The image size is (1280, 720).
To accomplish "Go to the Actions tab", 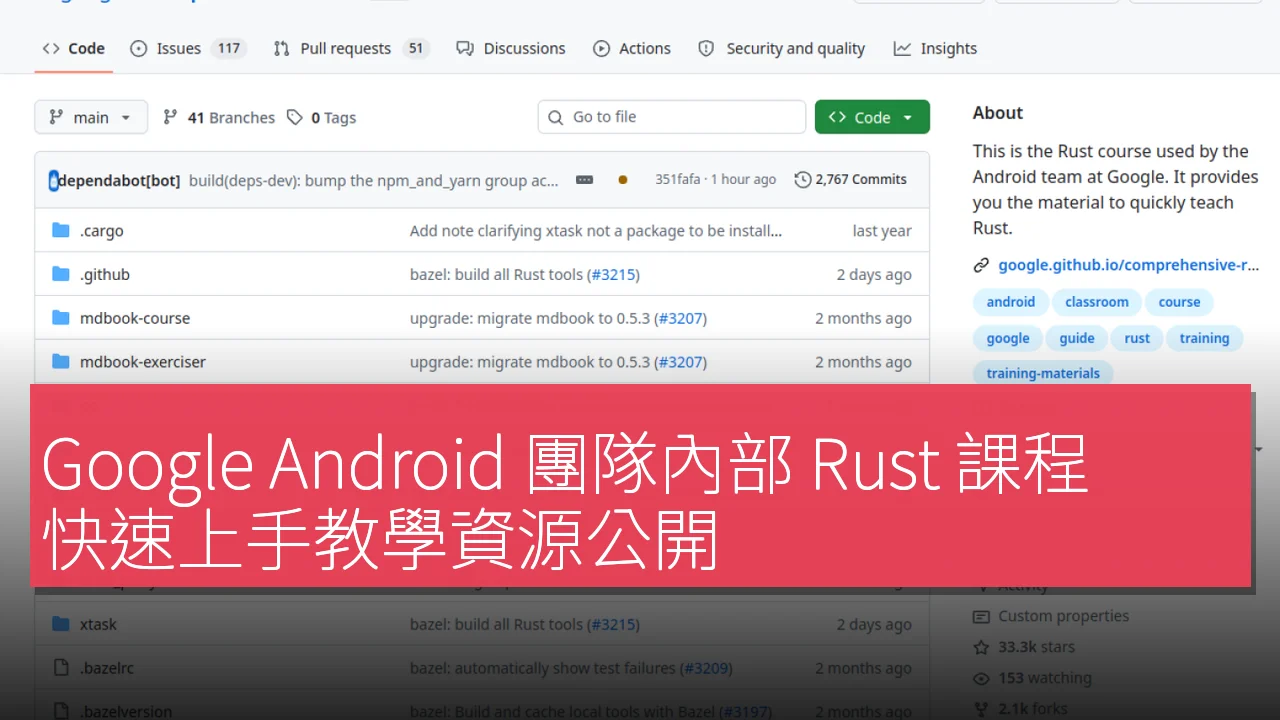I will click(x=632, y=48).
